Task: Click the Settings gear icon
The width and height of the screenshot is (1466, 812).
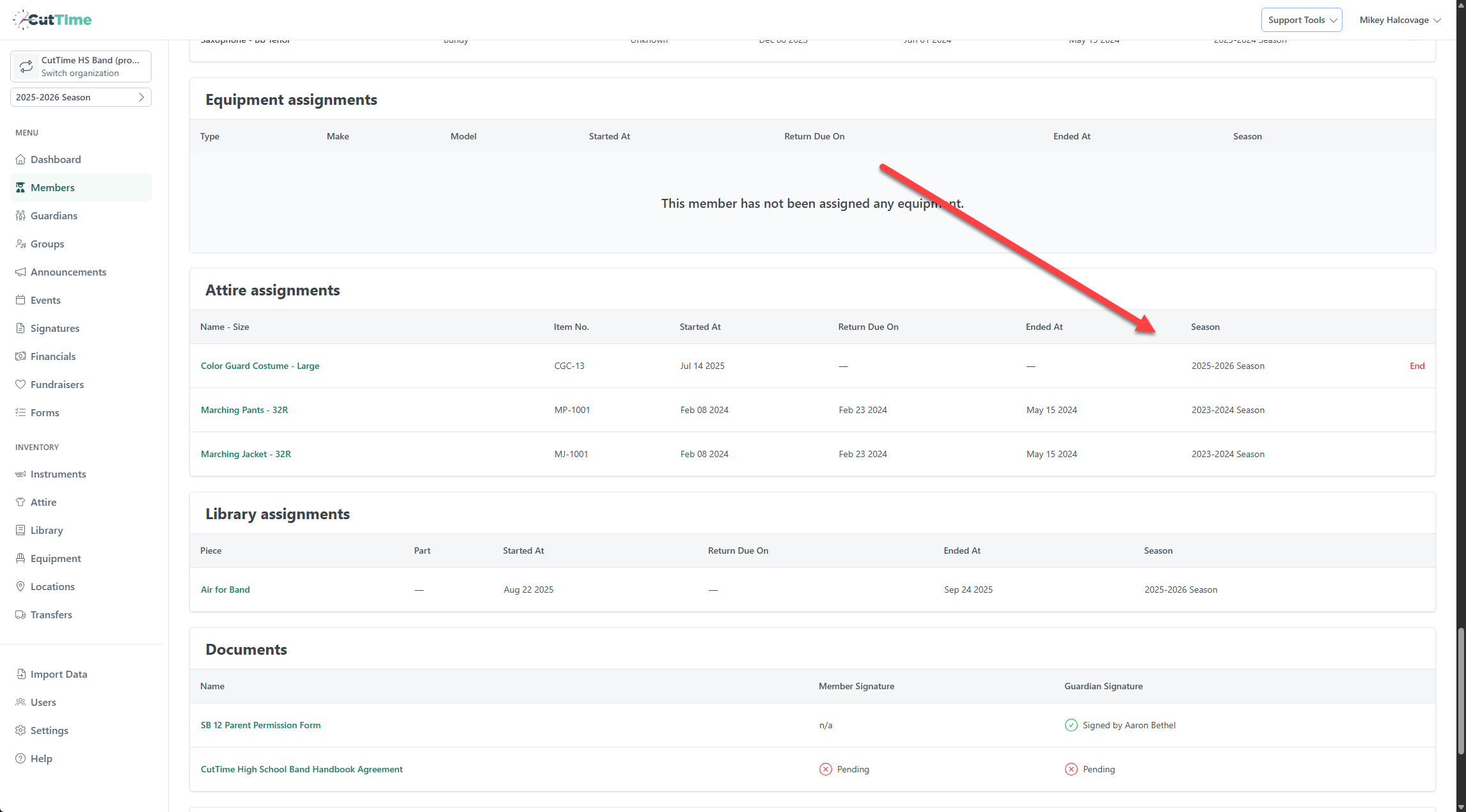Action: click(x=20, y=730)
